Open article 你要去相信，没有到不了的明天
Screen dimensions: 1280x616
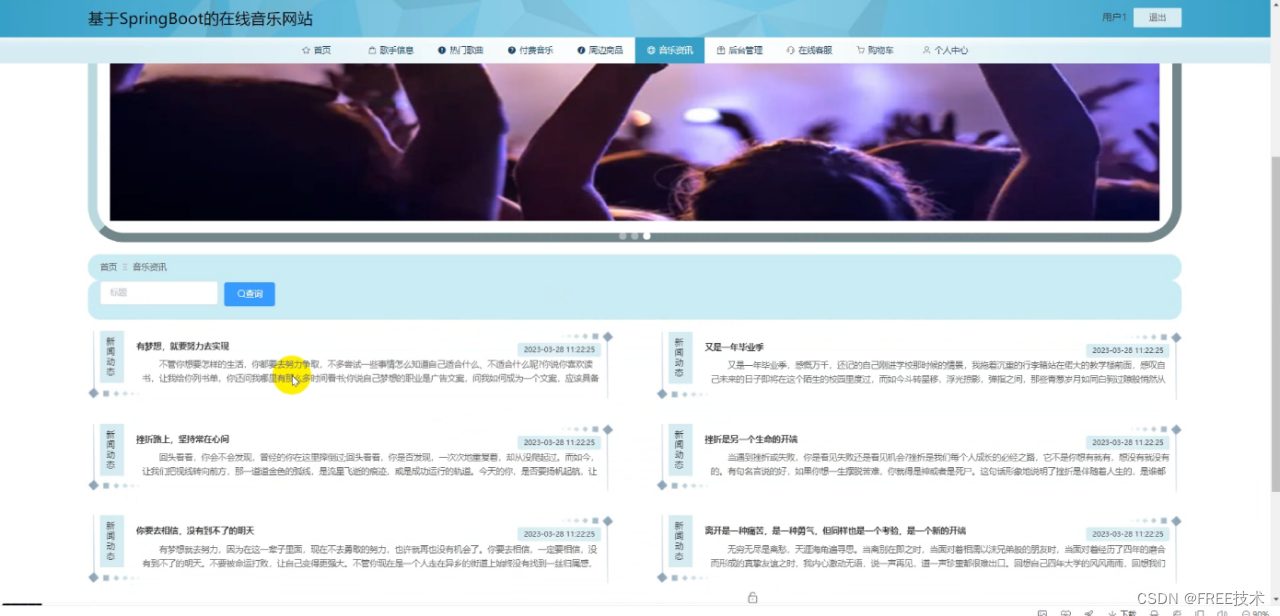[x=195, y=530]
